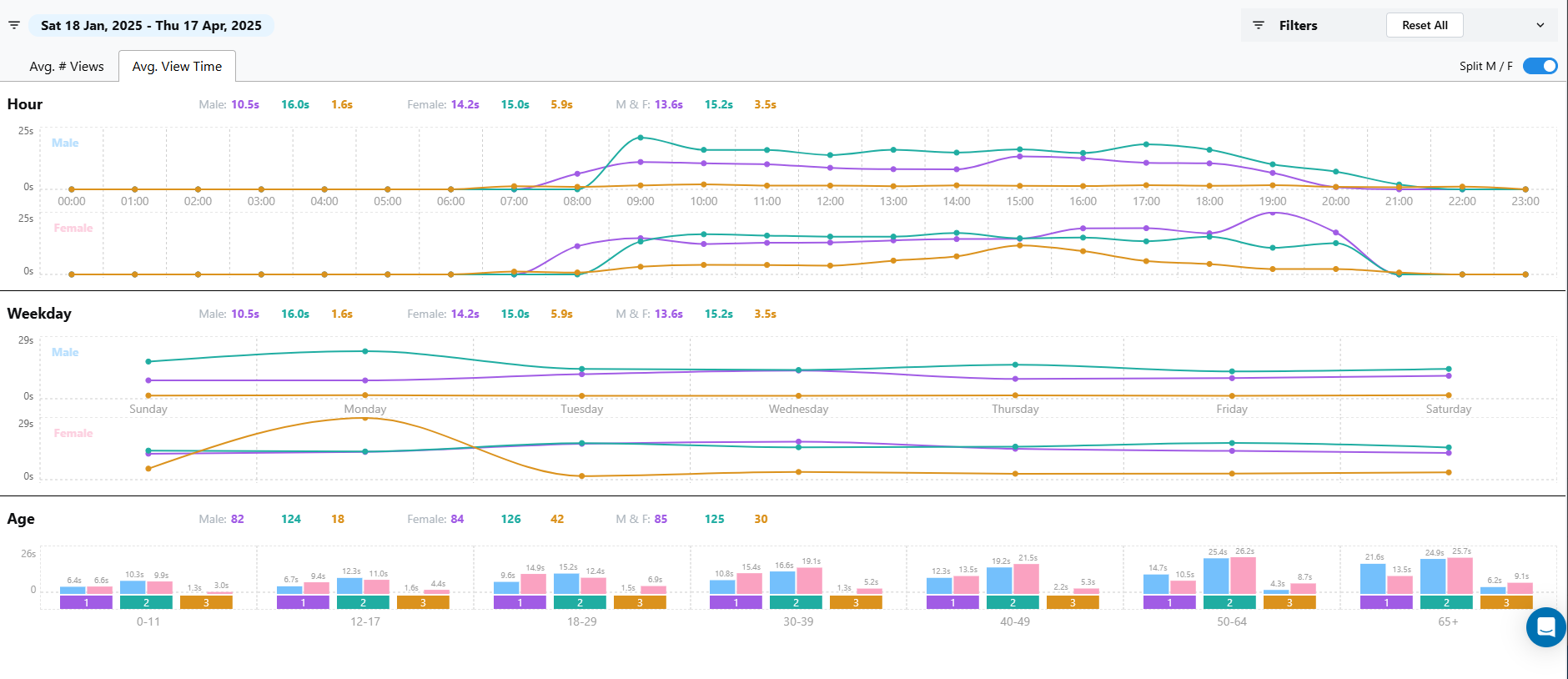Click the Filters panel funnel icon
This screenshot has height=679, width=1568.
click(1259, 25)
